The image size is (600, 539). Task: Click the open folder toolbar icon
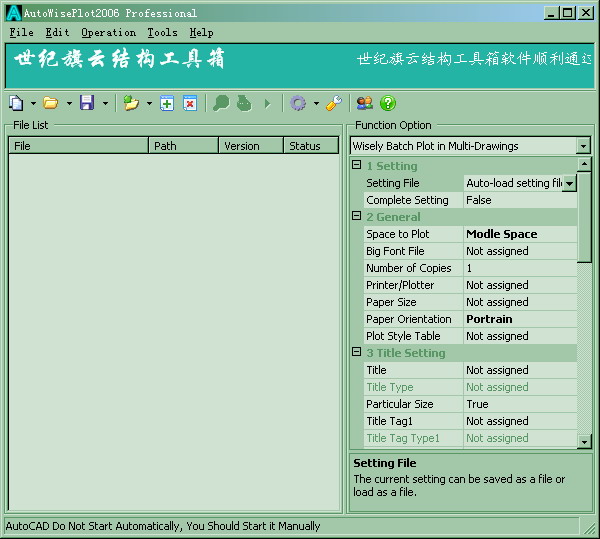51,103
